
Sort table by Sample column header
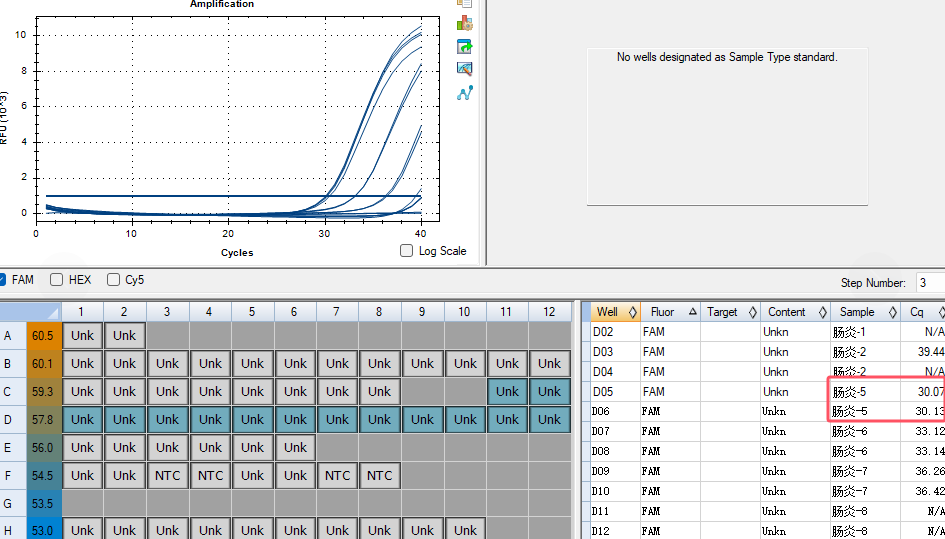[865, 312]
